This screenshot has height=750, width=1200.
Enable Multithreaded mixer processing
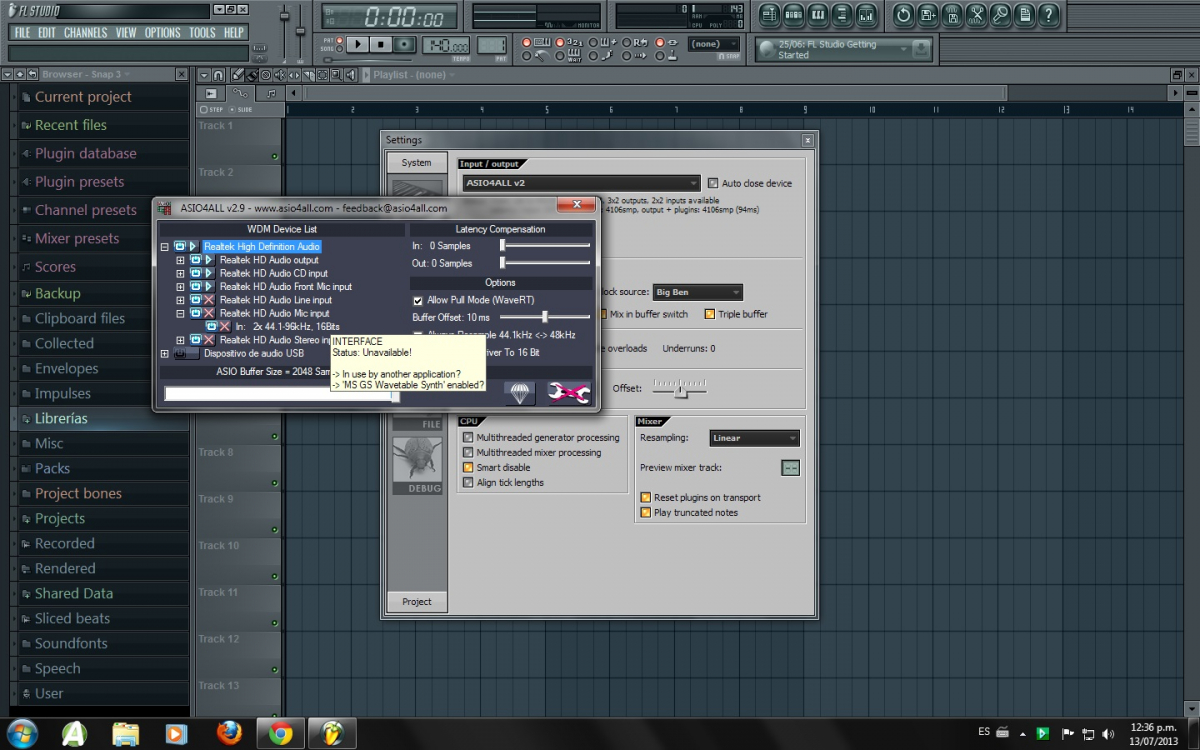click(x=468, y=452)
